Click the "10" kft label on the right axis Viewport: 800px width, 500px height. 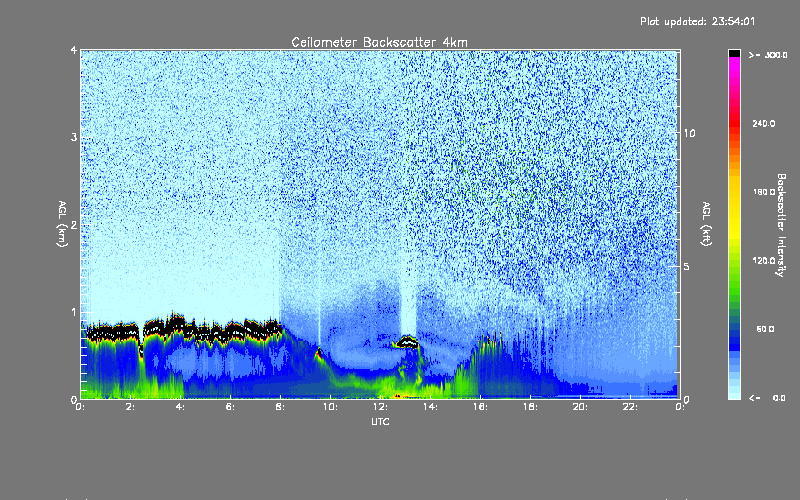pyautogui.click(x=689, y=134)
